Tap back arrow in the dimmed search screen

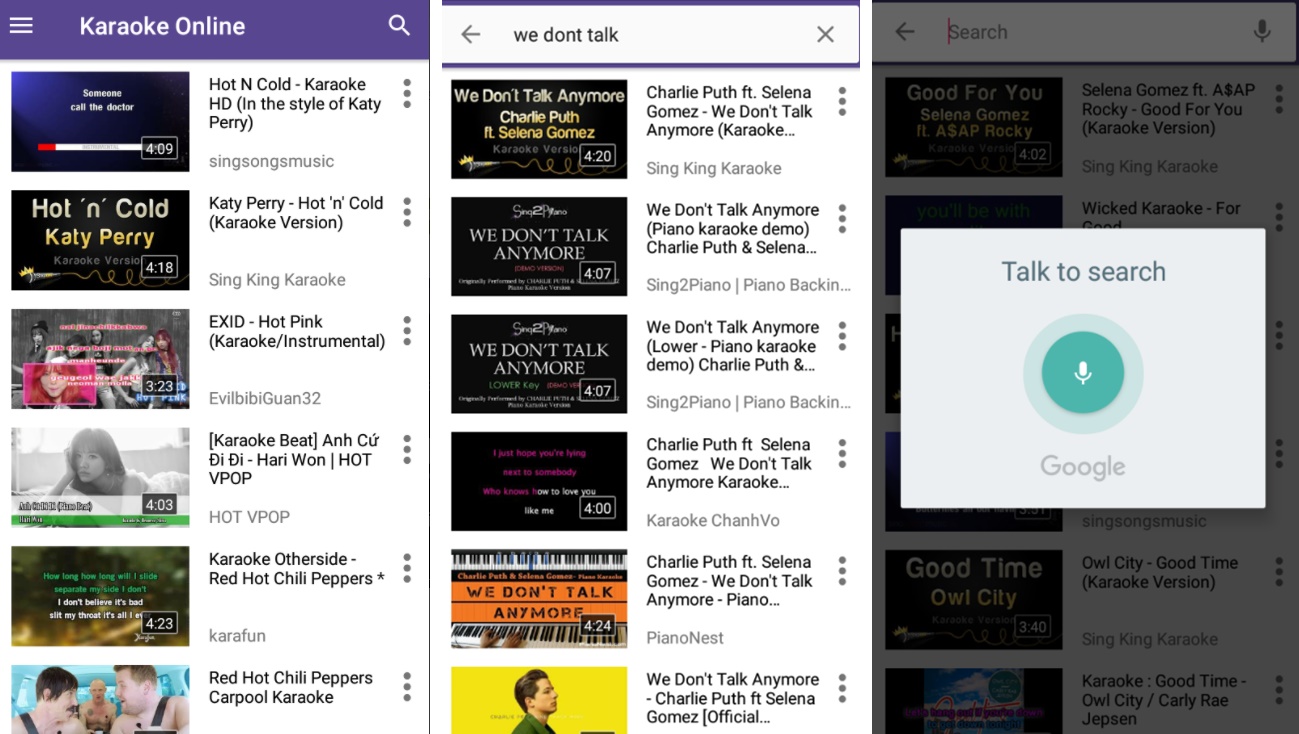(x=905, y=32)
